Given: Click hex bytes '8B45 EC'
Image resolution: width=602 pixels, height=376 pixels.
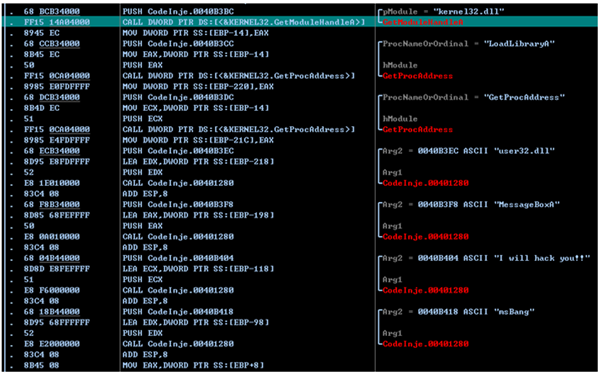Looking at the screenshot, I should (42, 55).
